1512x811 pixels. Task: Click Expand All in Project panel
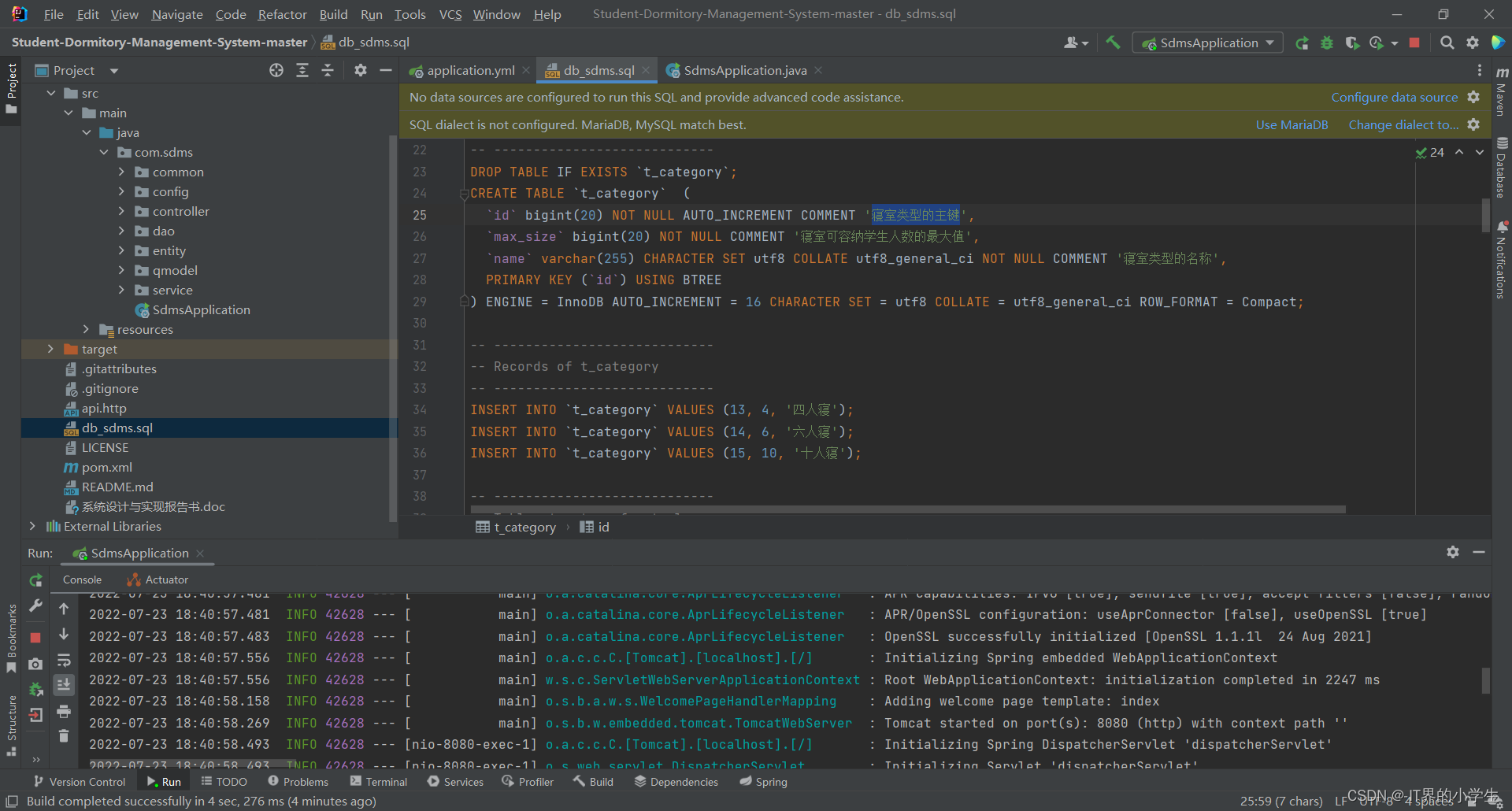pyautogui.click(x=302, y=70)
